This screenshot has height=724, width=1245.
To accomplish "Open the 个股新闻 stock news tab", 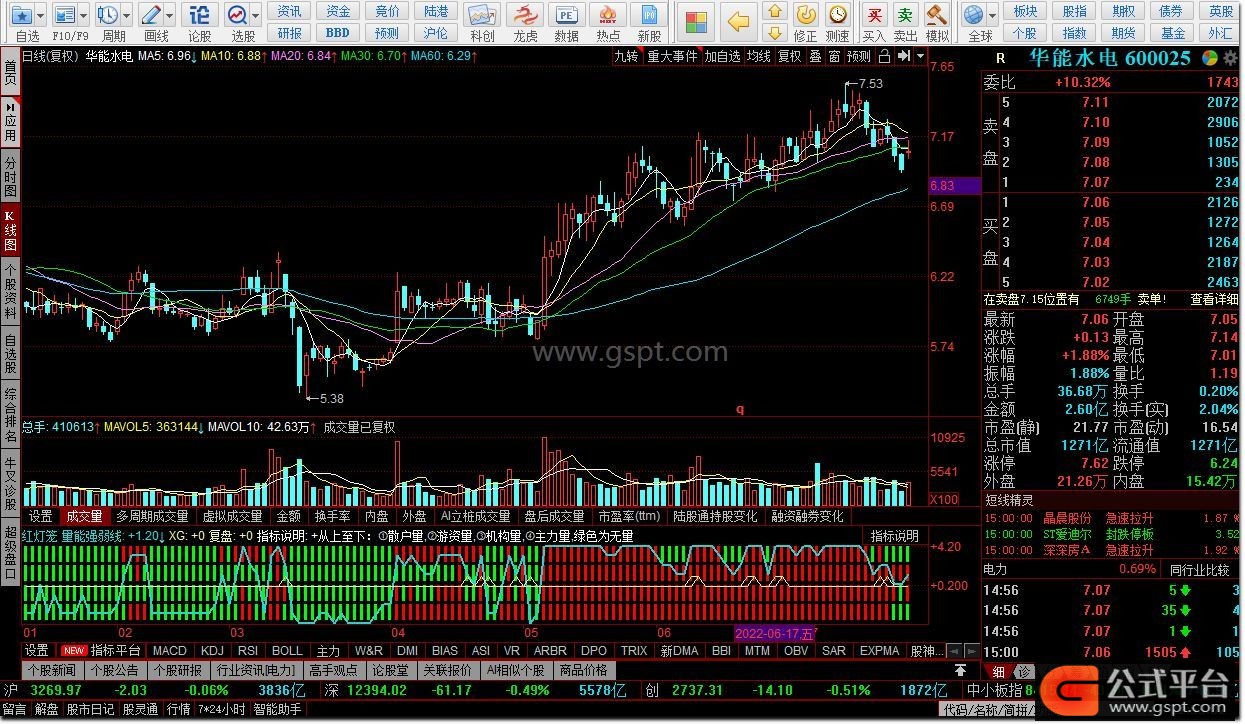I will [x=52, y=670].
